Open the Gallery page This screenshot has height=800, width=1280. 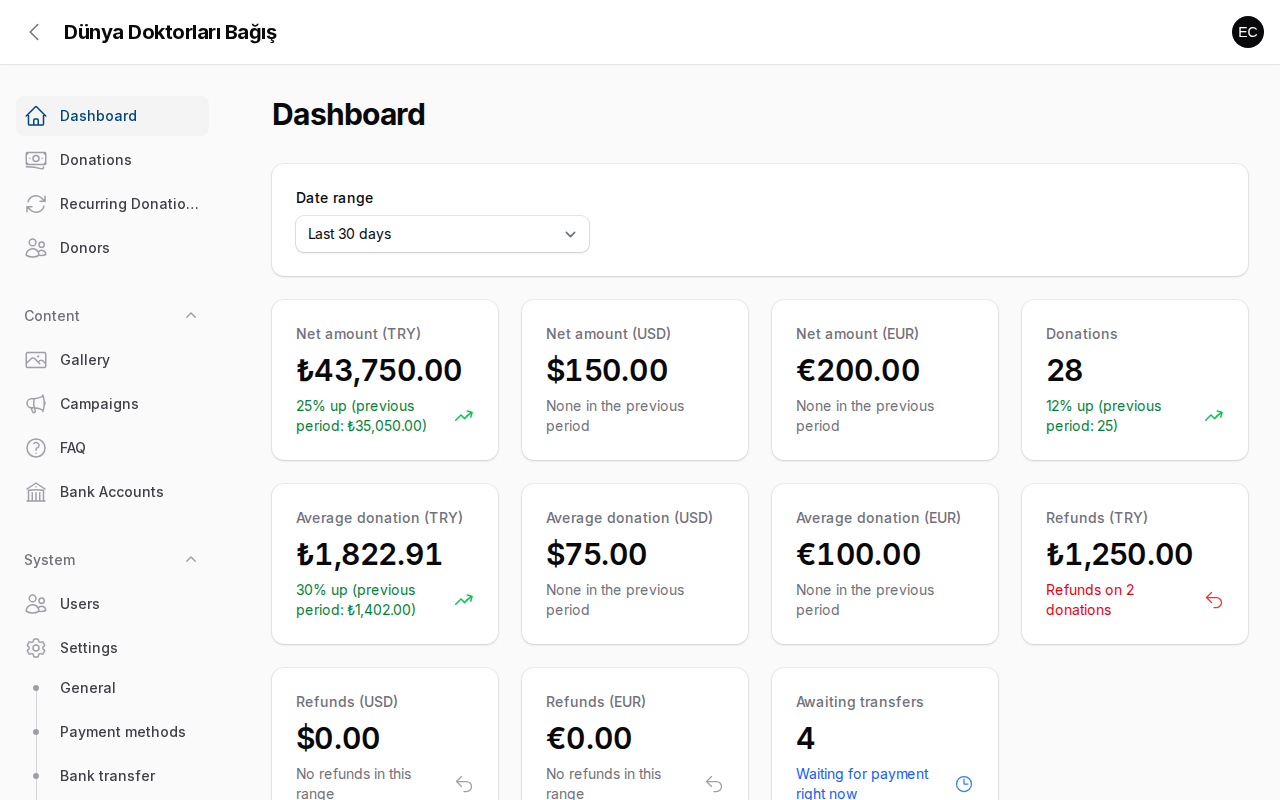coord(112,360)
